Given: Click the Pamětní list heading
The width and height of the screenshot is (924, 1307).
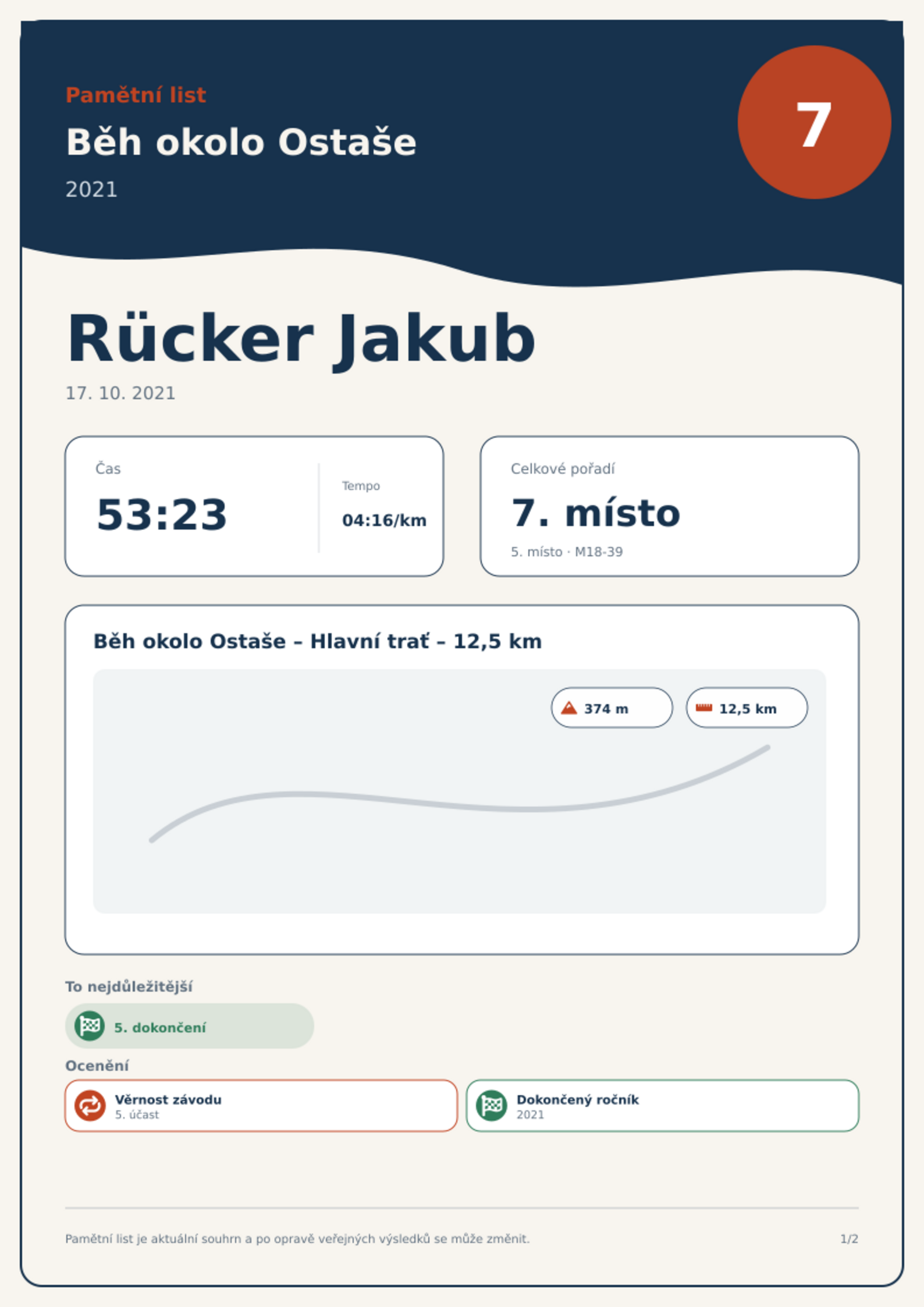Looking at the screenshot, I should tap(136, 95).
